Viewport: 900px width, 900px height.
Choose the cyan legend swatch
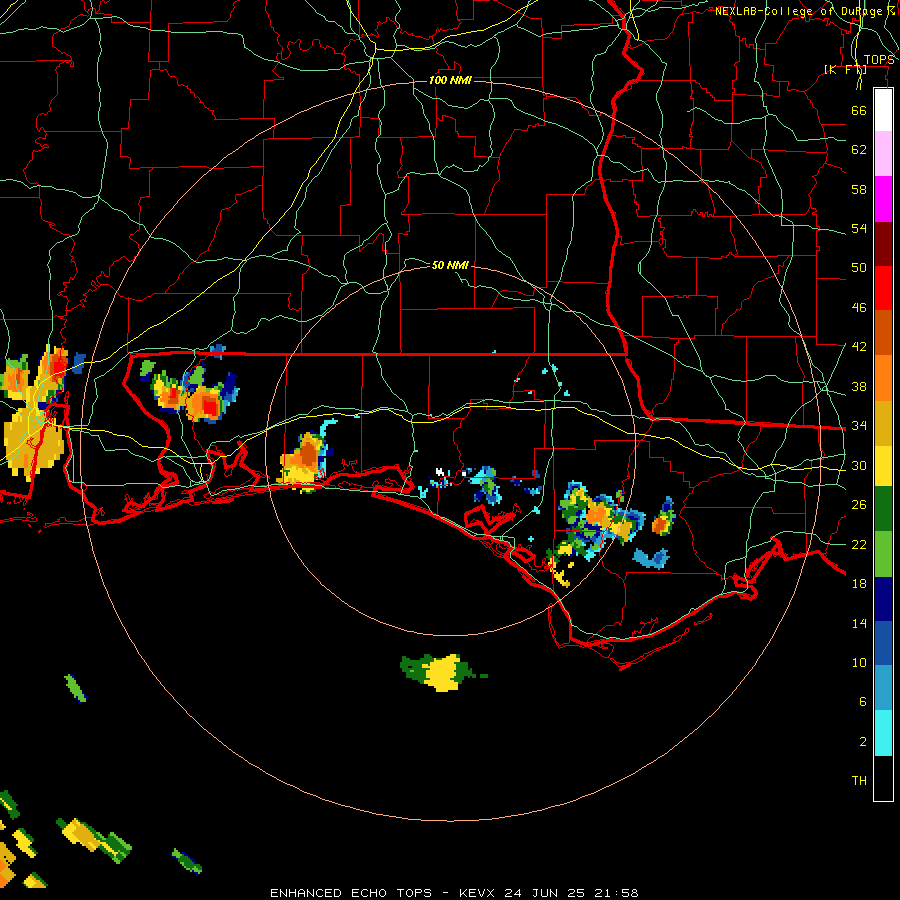tap(883, 733)
